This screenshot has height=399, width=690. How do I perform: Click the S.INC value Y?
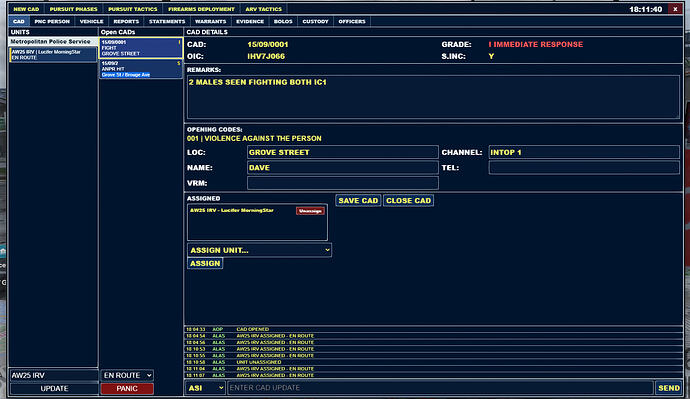(x=491, y=56)
